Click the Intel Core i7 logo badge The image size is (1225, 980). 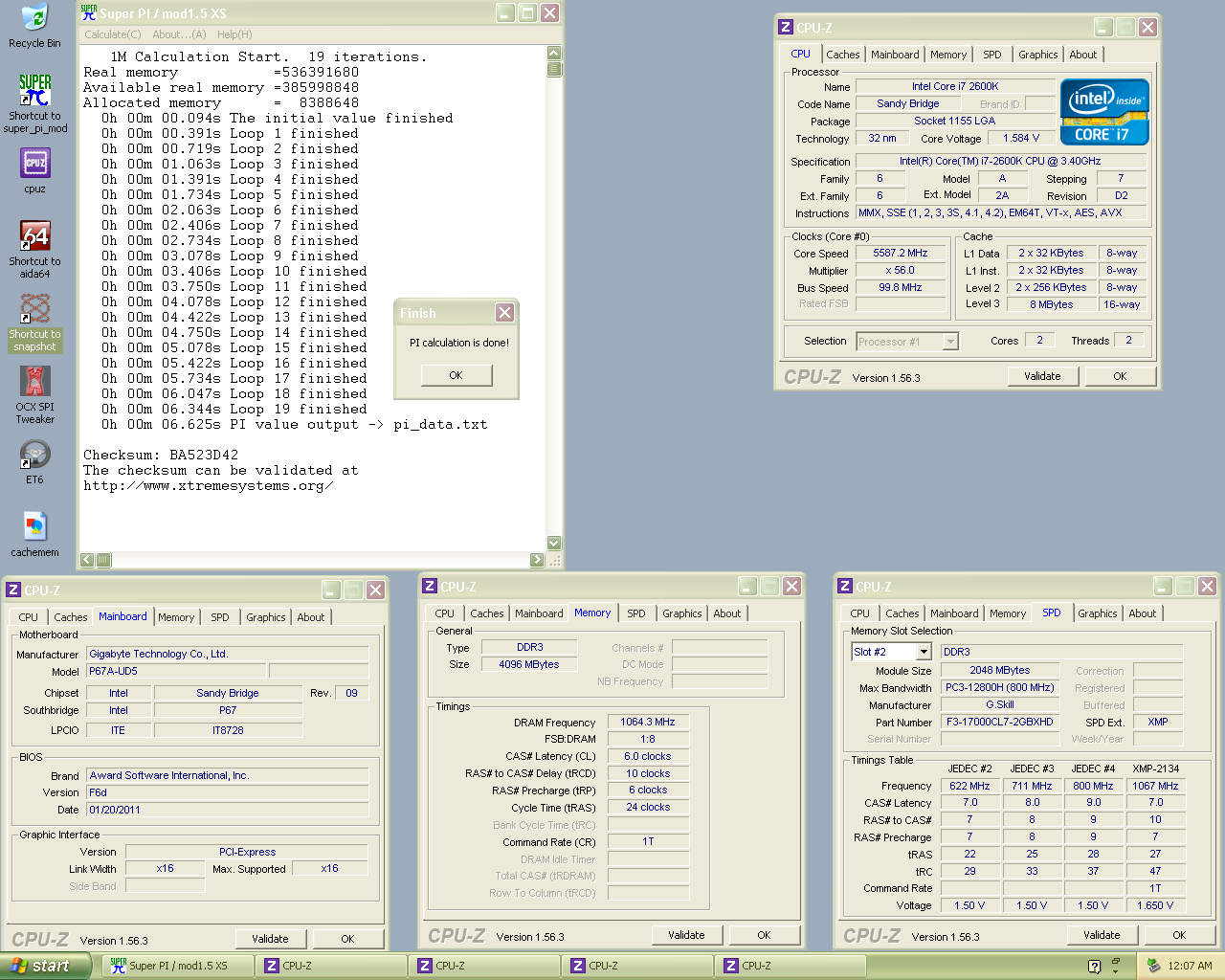(1104, 112)
